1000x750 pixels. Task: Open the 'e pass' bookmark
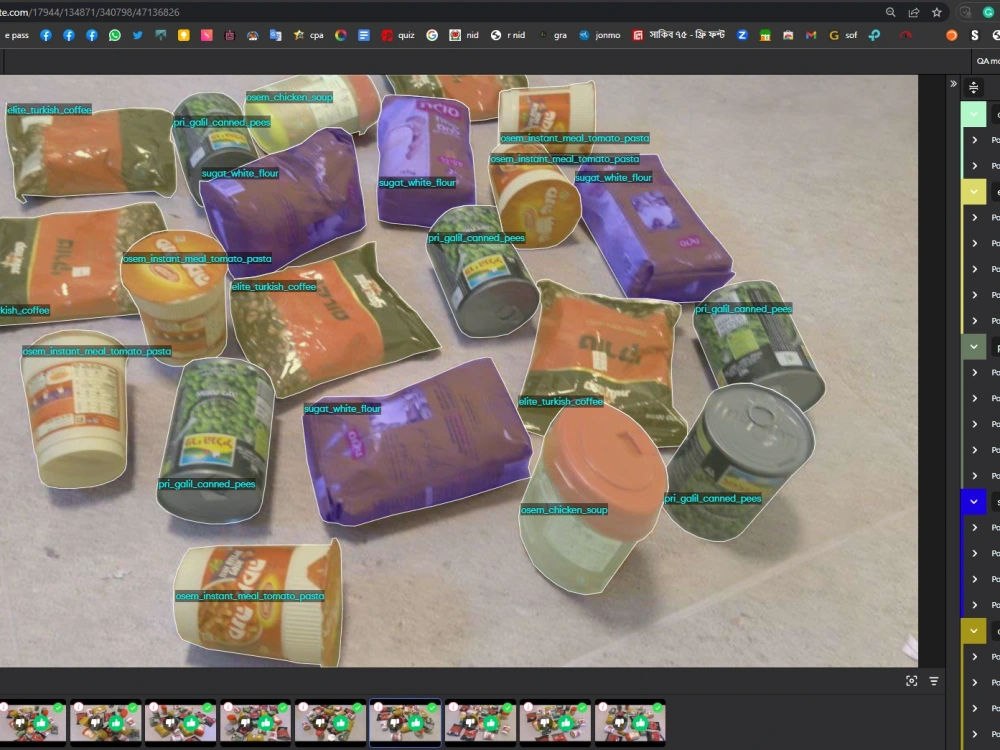(17, 35)
